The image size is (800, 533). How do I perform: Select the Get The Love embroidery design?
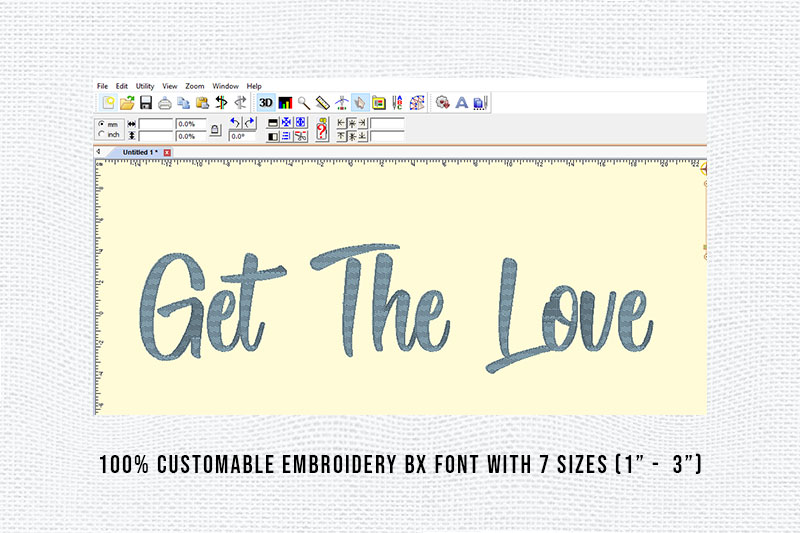click(x=396, y=308)
